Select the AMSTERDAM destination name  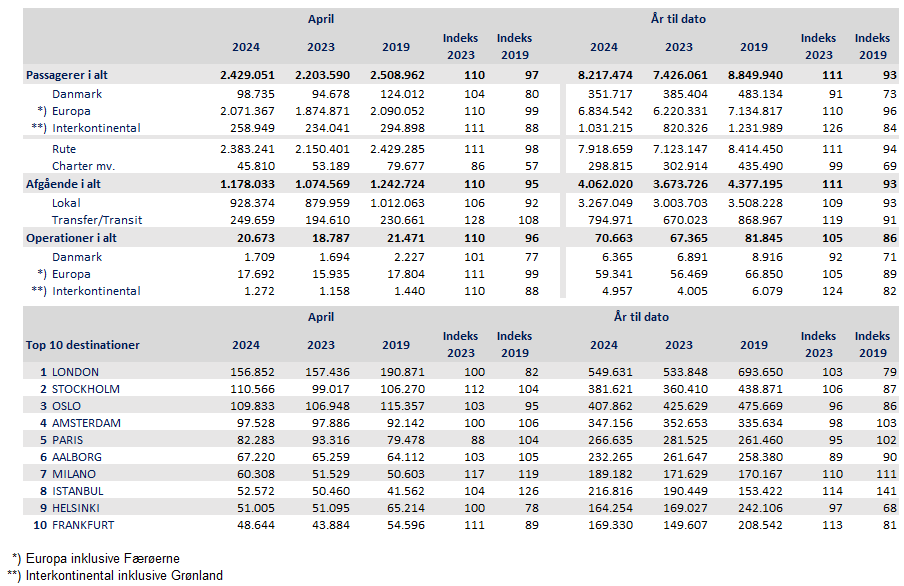(86, 423)
